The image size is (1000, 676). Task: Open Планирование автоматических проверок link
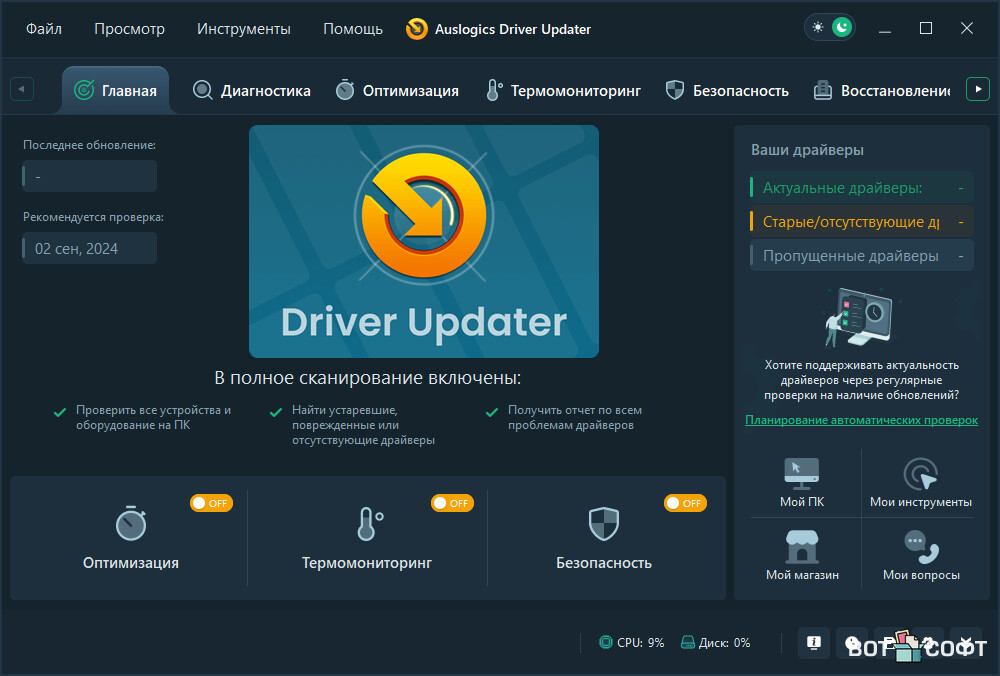pos(861,420)
